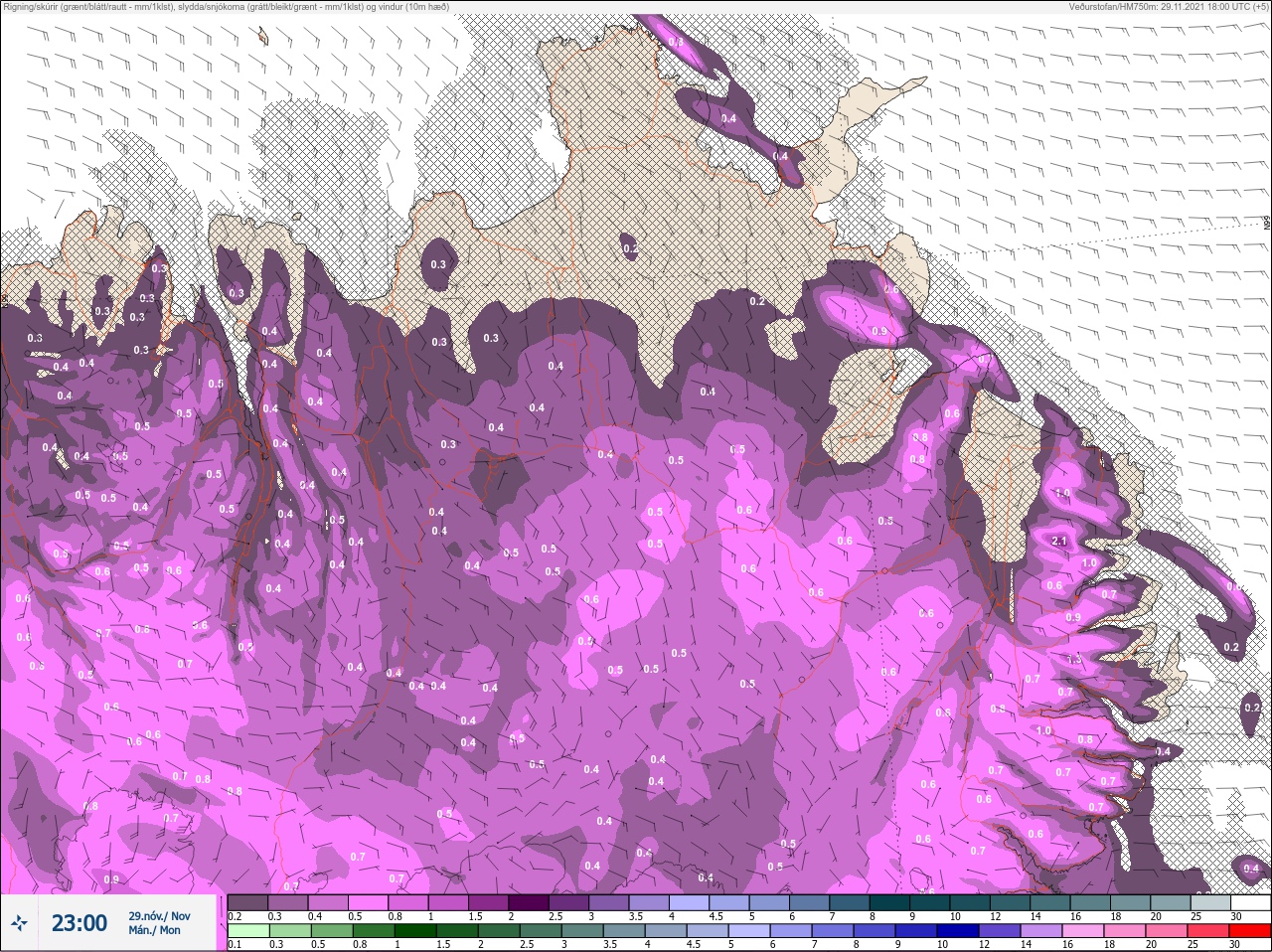
Task: Pick the bright pink snow-legend swatch labeled 0.5
Action: [x=368, y=903]
